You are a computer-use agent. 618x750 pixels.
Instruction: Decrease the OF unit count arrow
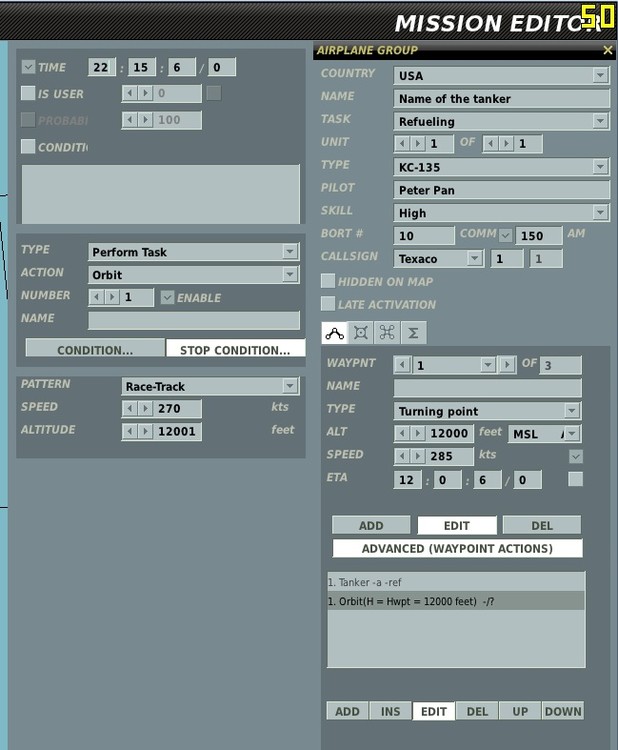(491, 143)
